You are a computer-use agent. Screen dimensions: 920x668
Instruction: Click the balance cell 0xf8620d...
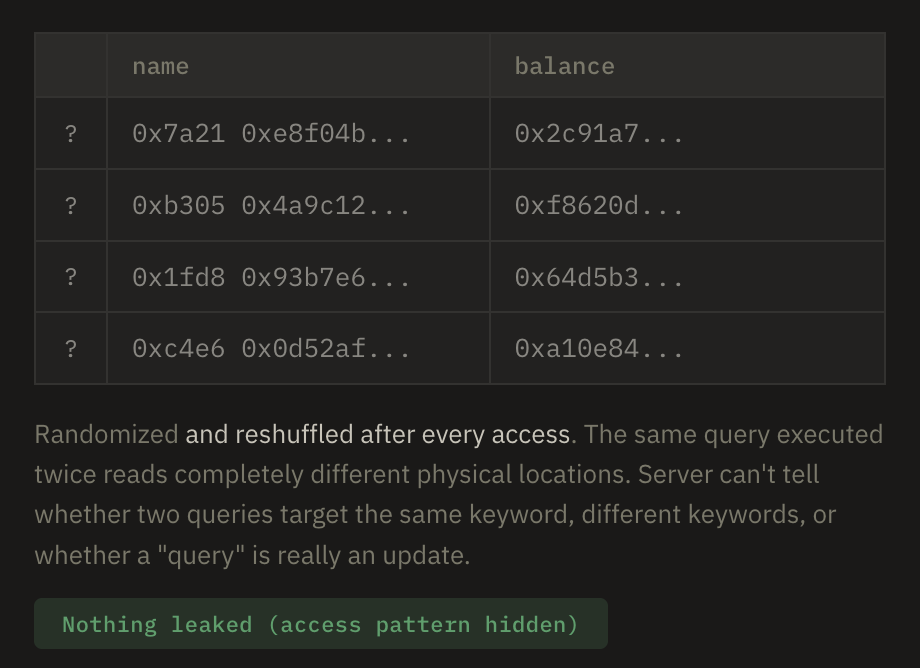pyautogui.click(x=599, y=206)
